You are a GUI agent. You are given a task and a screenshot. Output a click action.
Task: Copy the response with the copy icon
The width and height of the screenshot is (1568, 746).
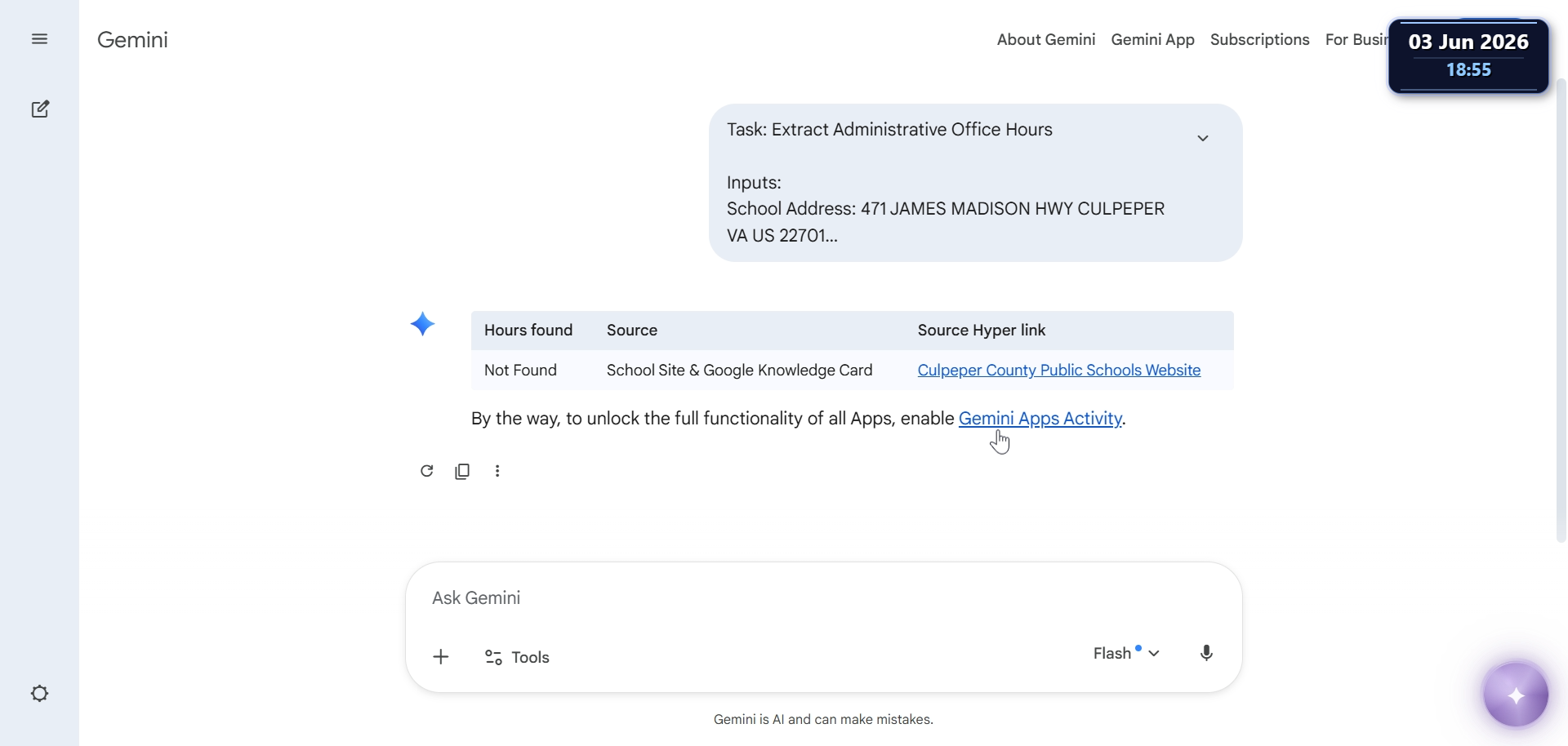coord(462,471)
